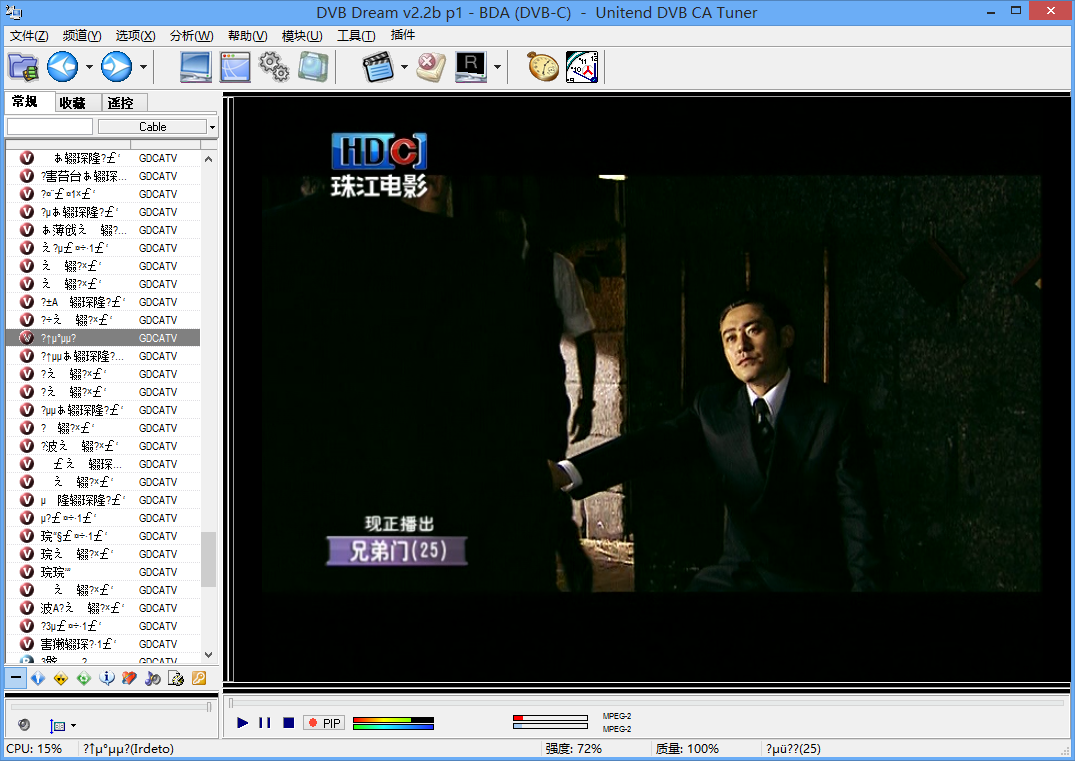Open the channel list folder icon
Viewport: 1075px width, 761px height.
pyautogui.click(x=23, y=67)
